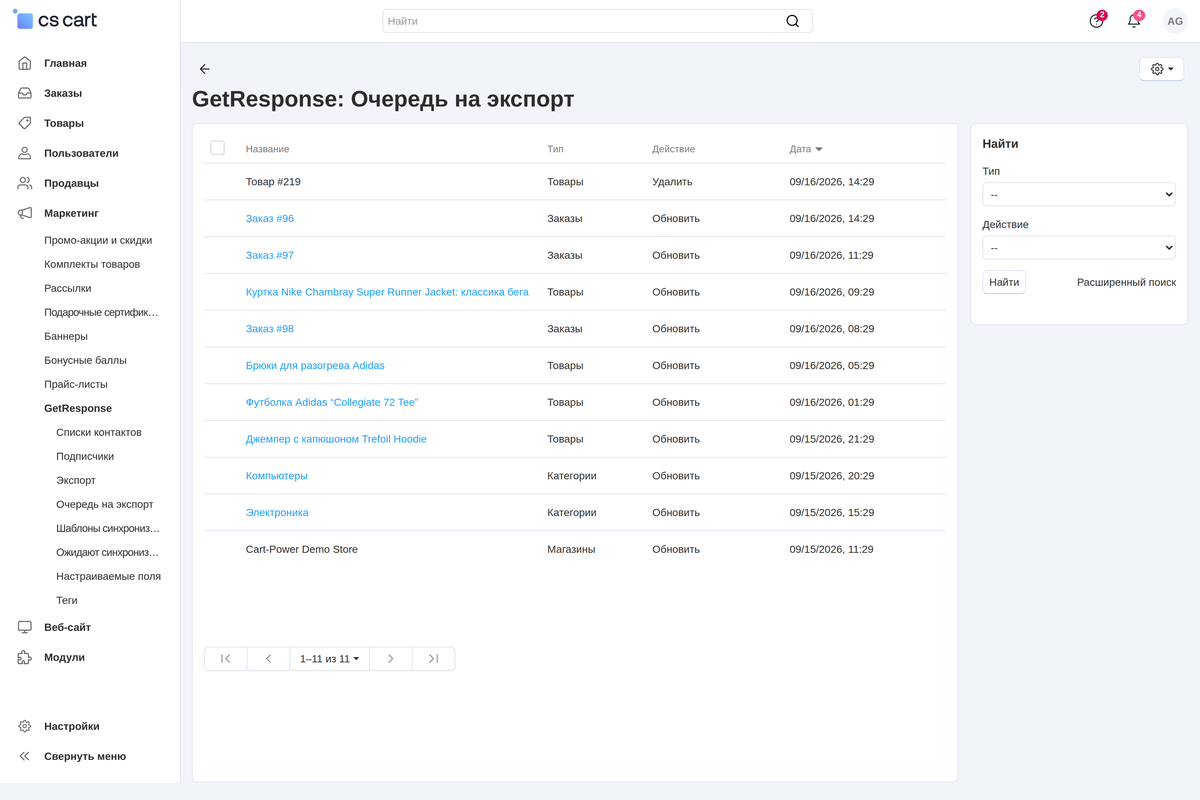The height and width of the screenshot is (800, 1200).
Task: Open Настраиваемые поля submenu item
Action: (x=108, y=576)
